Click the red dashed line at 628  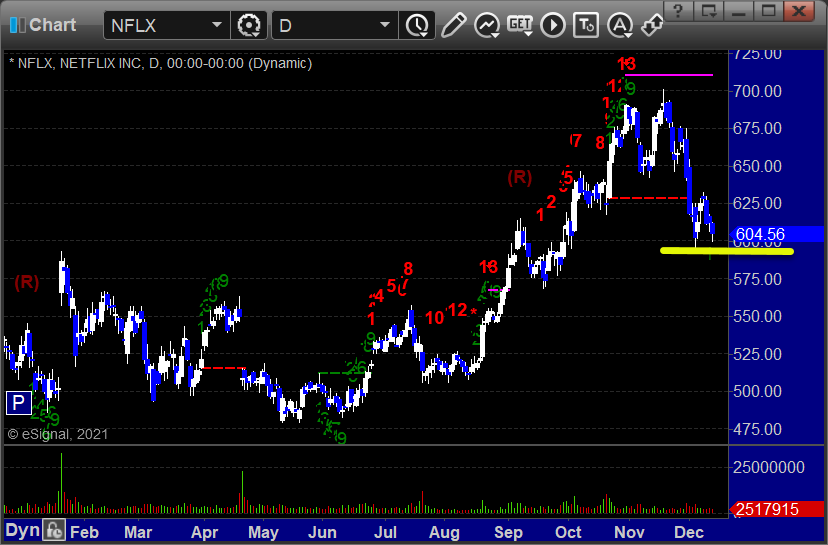point(647,198)
